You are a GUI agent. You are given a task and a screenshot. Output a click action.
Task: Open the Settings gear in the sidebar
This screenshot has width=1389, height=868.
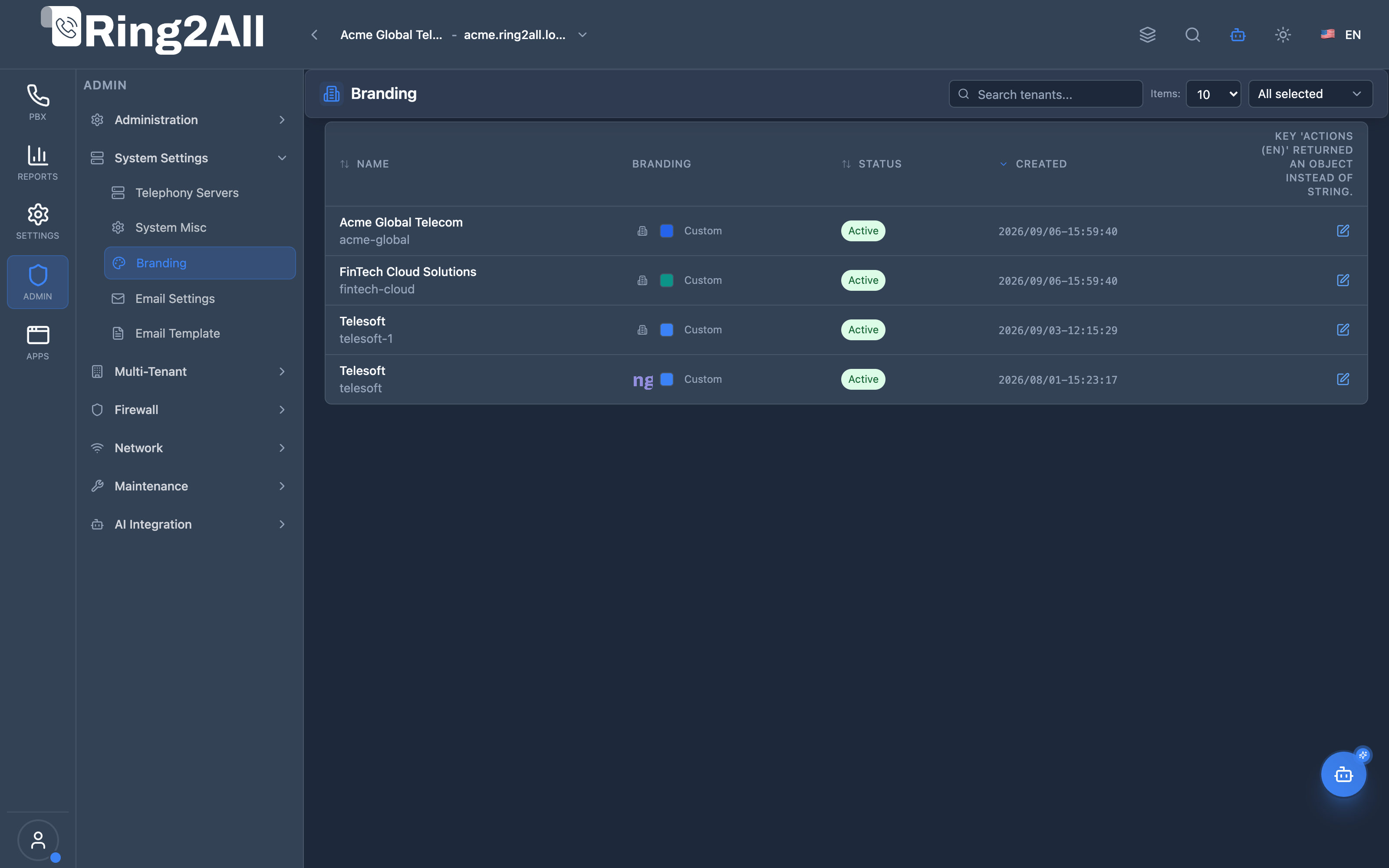pyautogui.click(x=37, y=221)
